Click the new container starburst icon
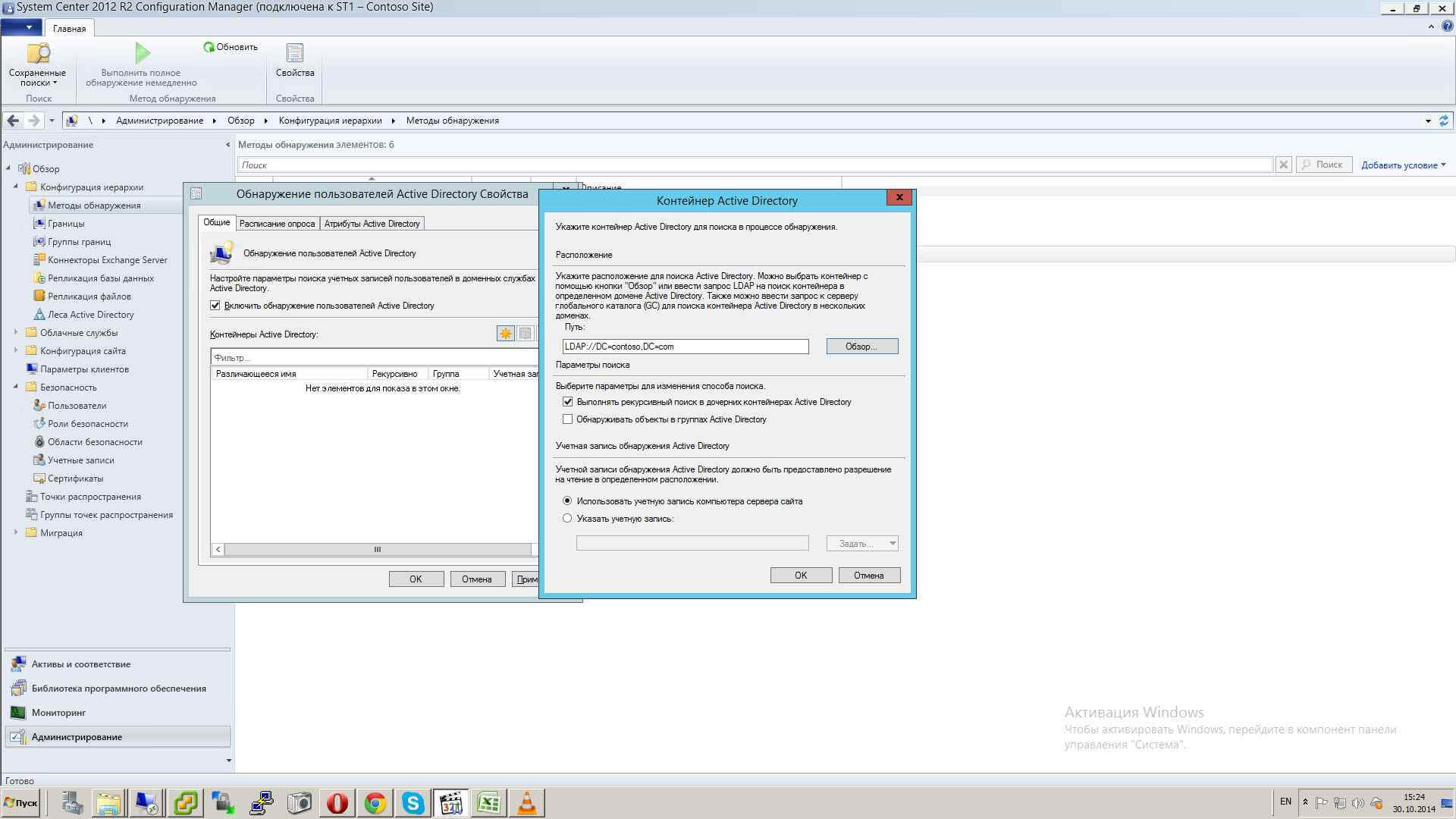1456x819 pixels. click(505, 334)
